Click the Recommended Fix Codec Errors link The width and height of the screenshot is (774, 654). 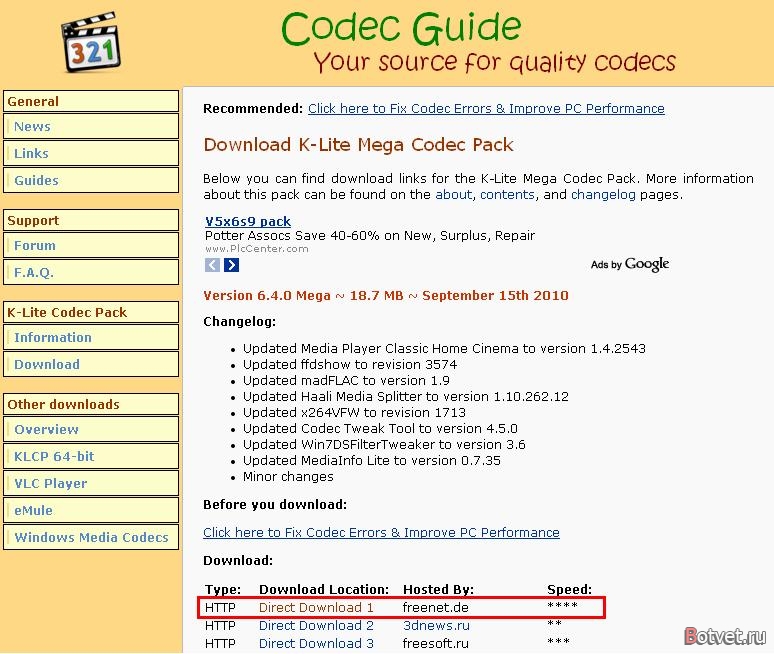coord(486,109)
